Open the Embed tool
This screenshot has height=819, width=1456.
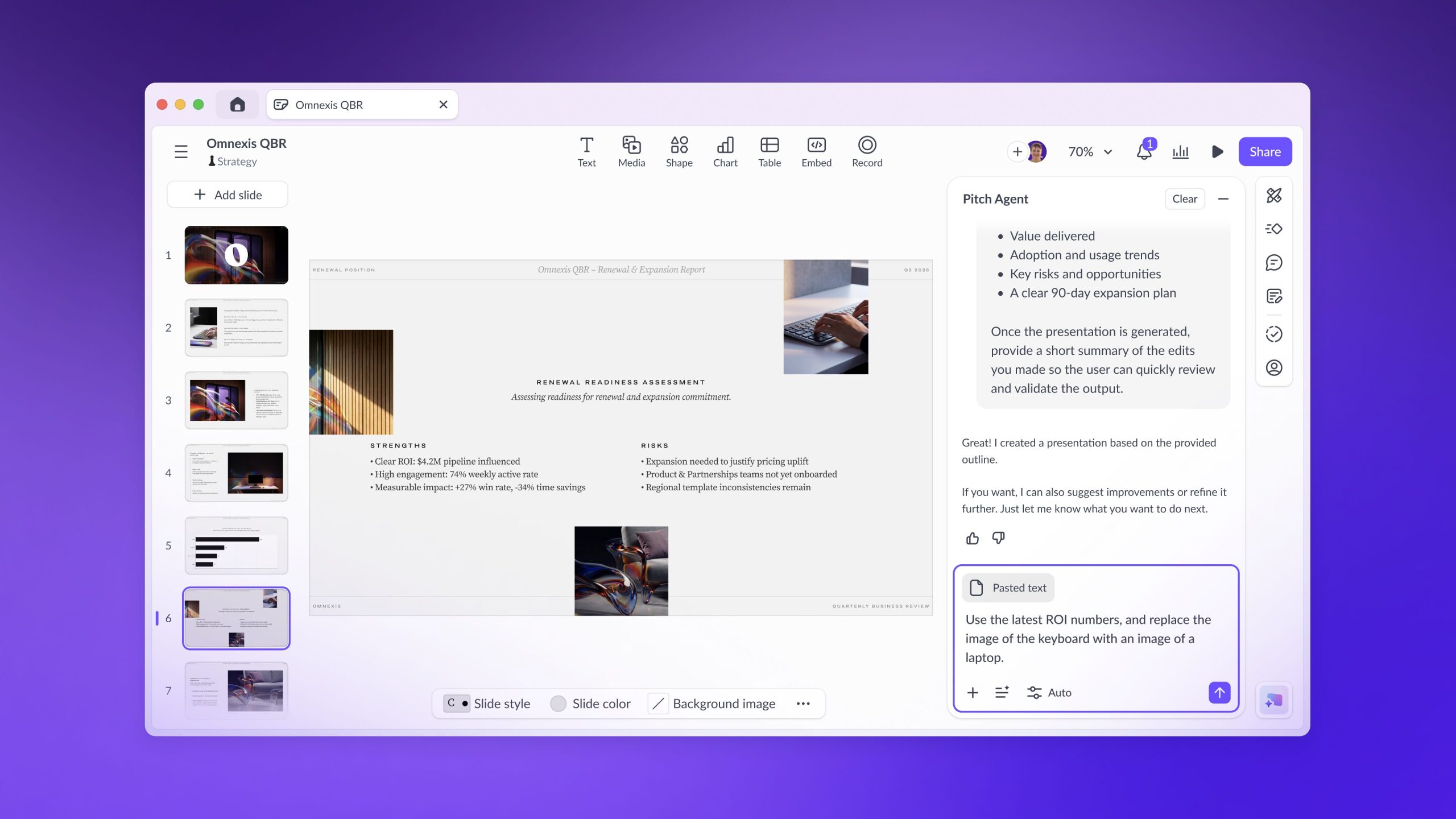(816, 152)
